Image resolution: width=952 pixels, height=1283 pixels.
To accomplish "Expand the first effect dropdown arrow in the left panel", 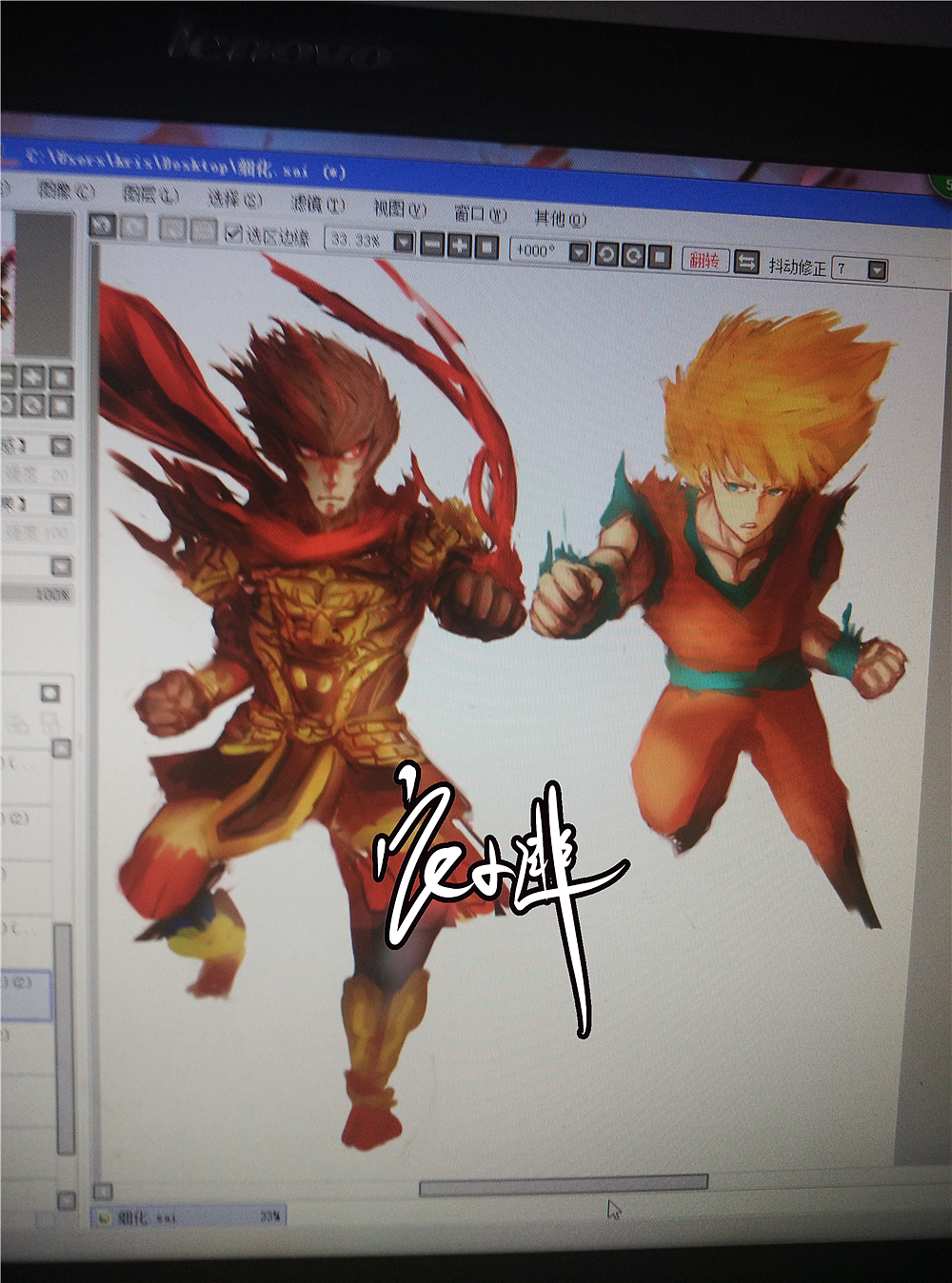I will coord(61,445).
